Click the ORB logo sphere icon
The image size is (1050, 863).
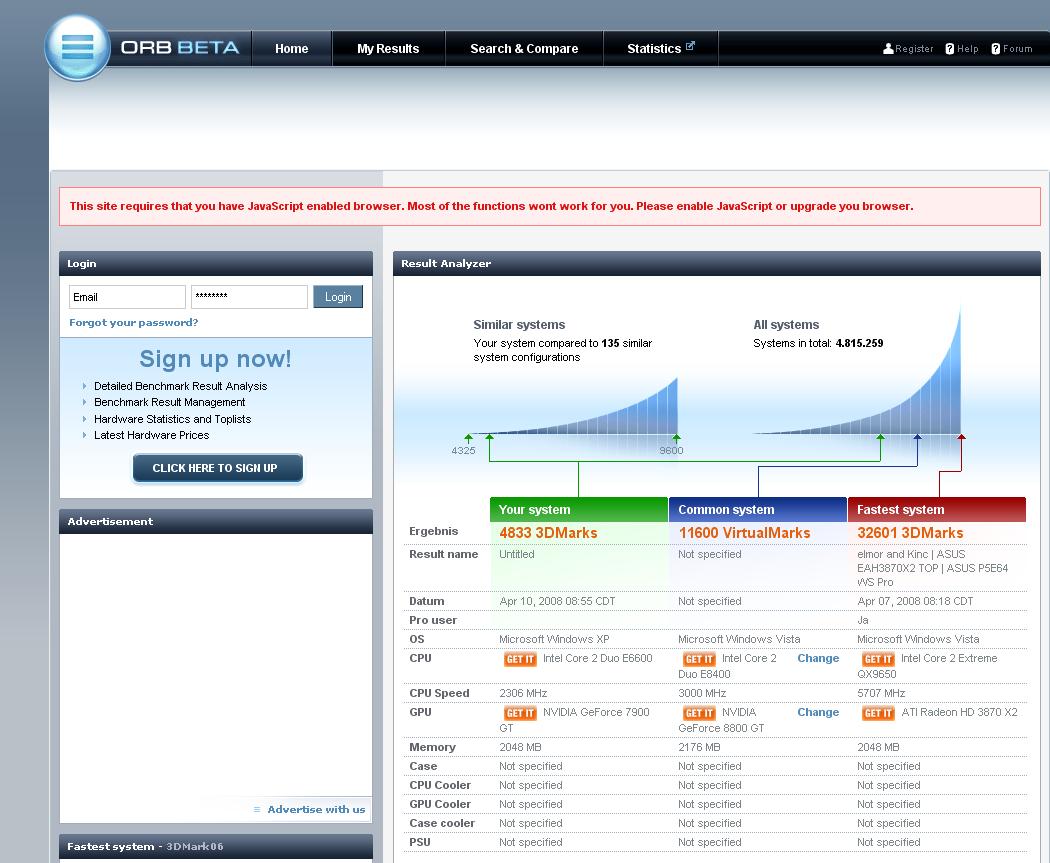[x=77, y=48]
